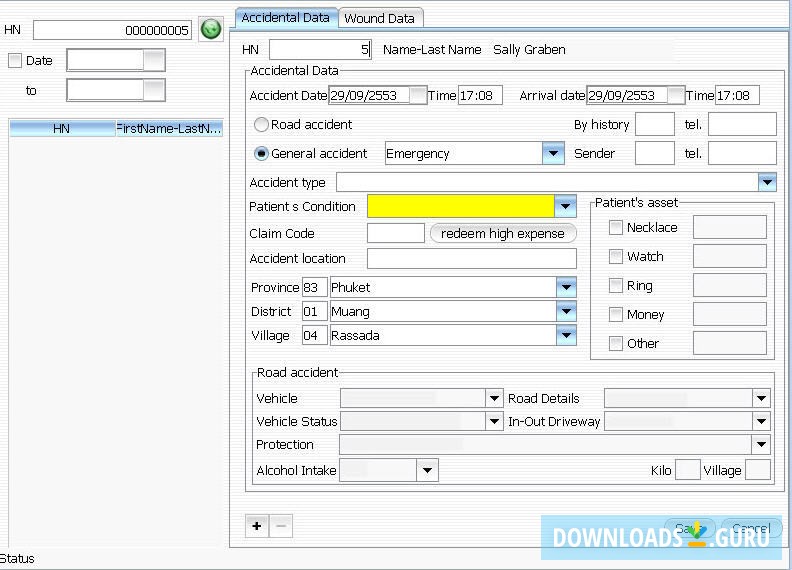
Task: Click the Sender input field
Action: point(655,153)
